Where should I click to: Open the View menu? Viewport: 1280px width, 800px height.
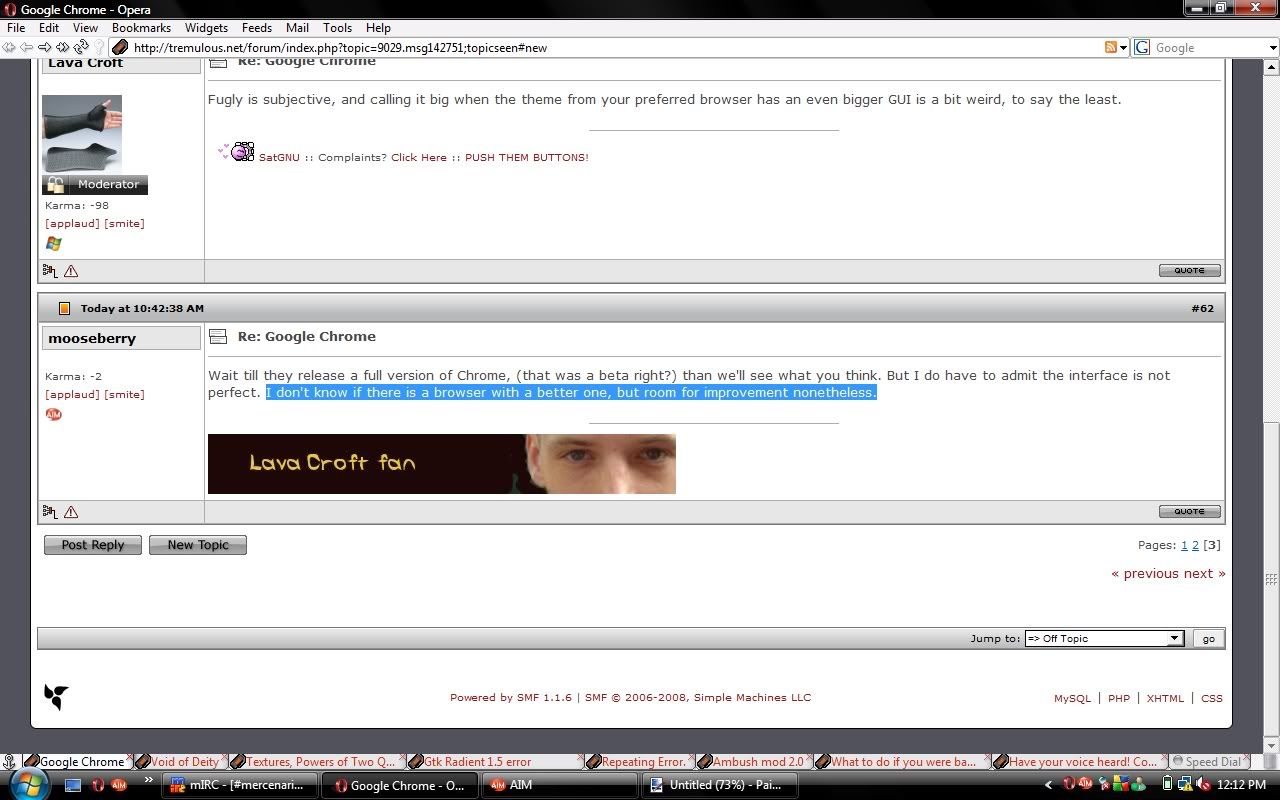[85, 27]
